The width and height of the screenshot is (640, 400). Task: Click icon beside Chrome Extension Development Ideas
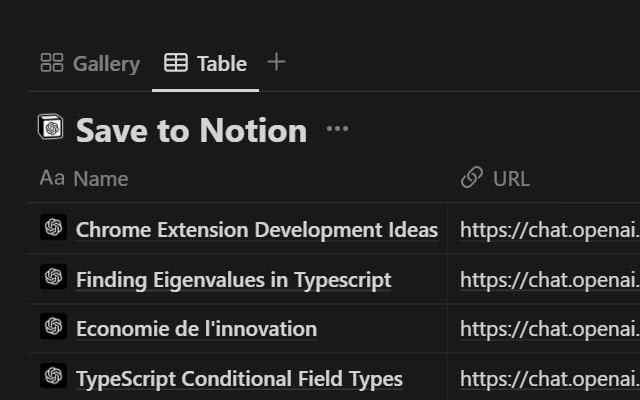pos(53,228)
